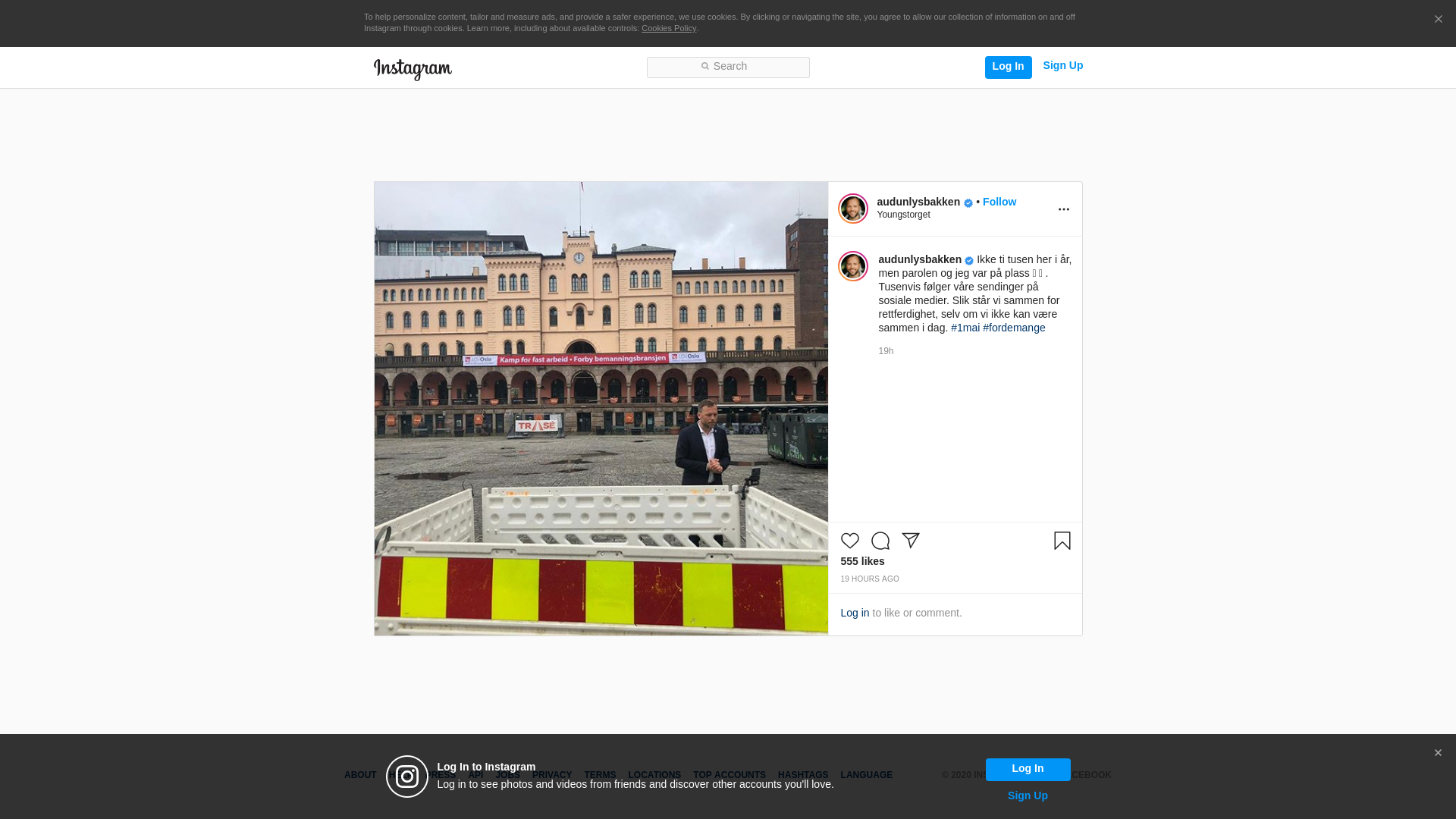Open the three-dot post options menu
The height and width of the screenshot is (819, 1456).
(1063, 209)
